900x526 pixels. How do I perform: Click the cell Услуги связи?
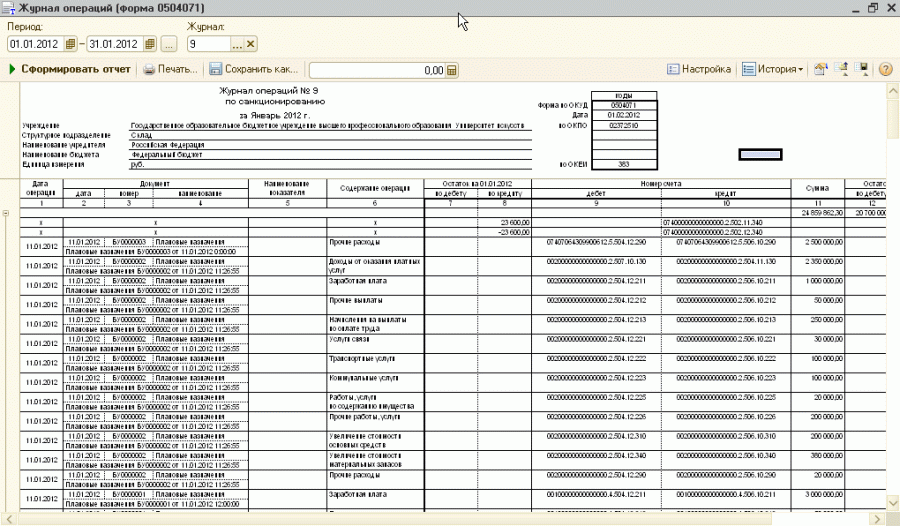pyautogui.click(x=375, y=343)
